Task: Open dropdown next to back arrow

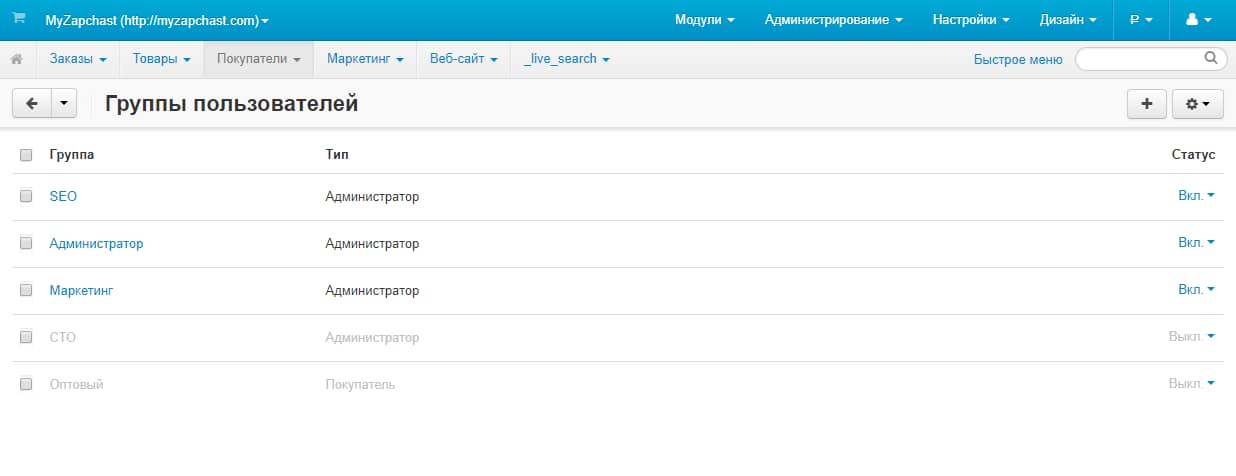Action: click(x=63, y=103)
